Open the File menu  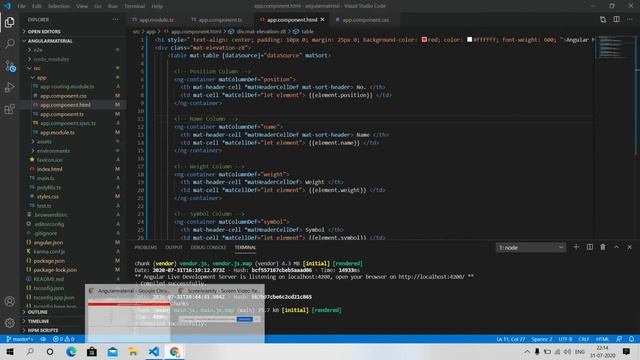pyautogui.click(x=22, y=6)
